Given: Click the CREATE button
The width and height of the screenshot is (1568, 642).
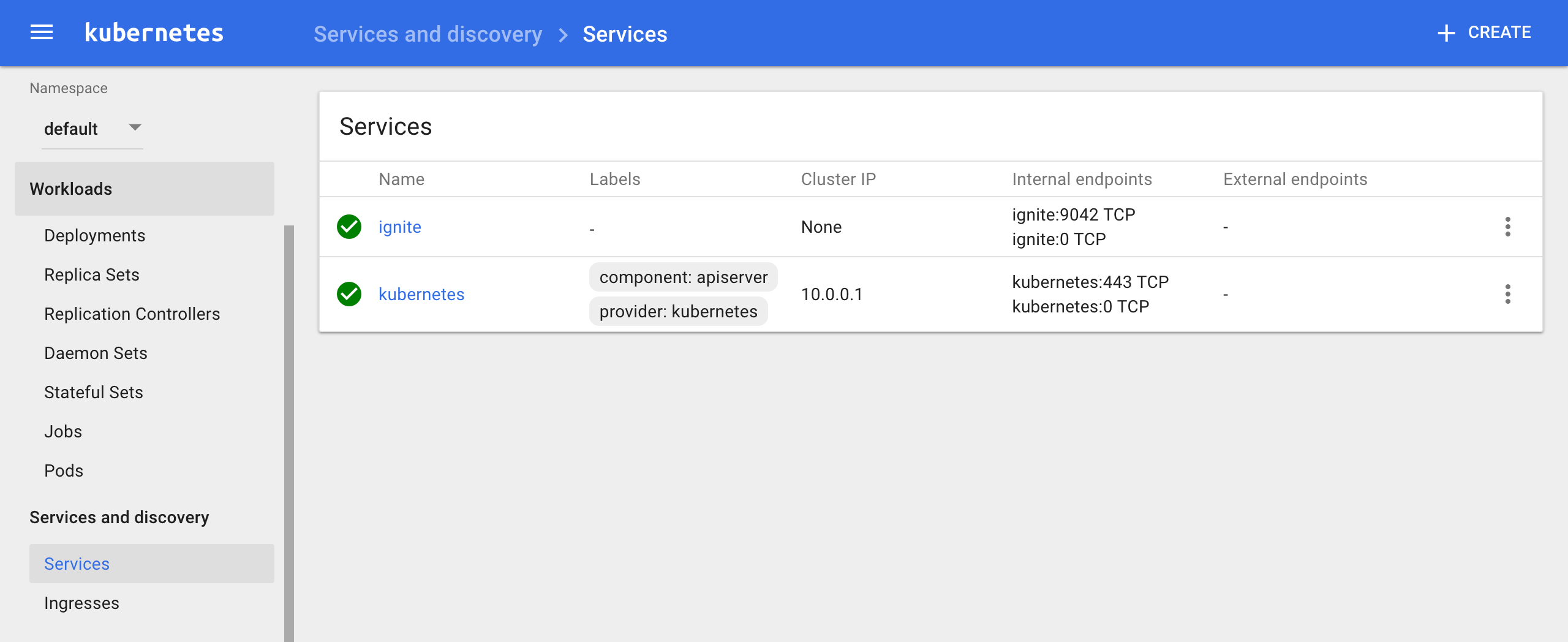Looking at the screenshot, I should click(1484, 32).
